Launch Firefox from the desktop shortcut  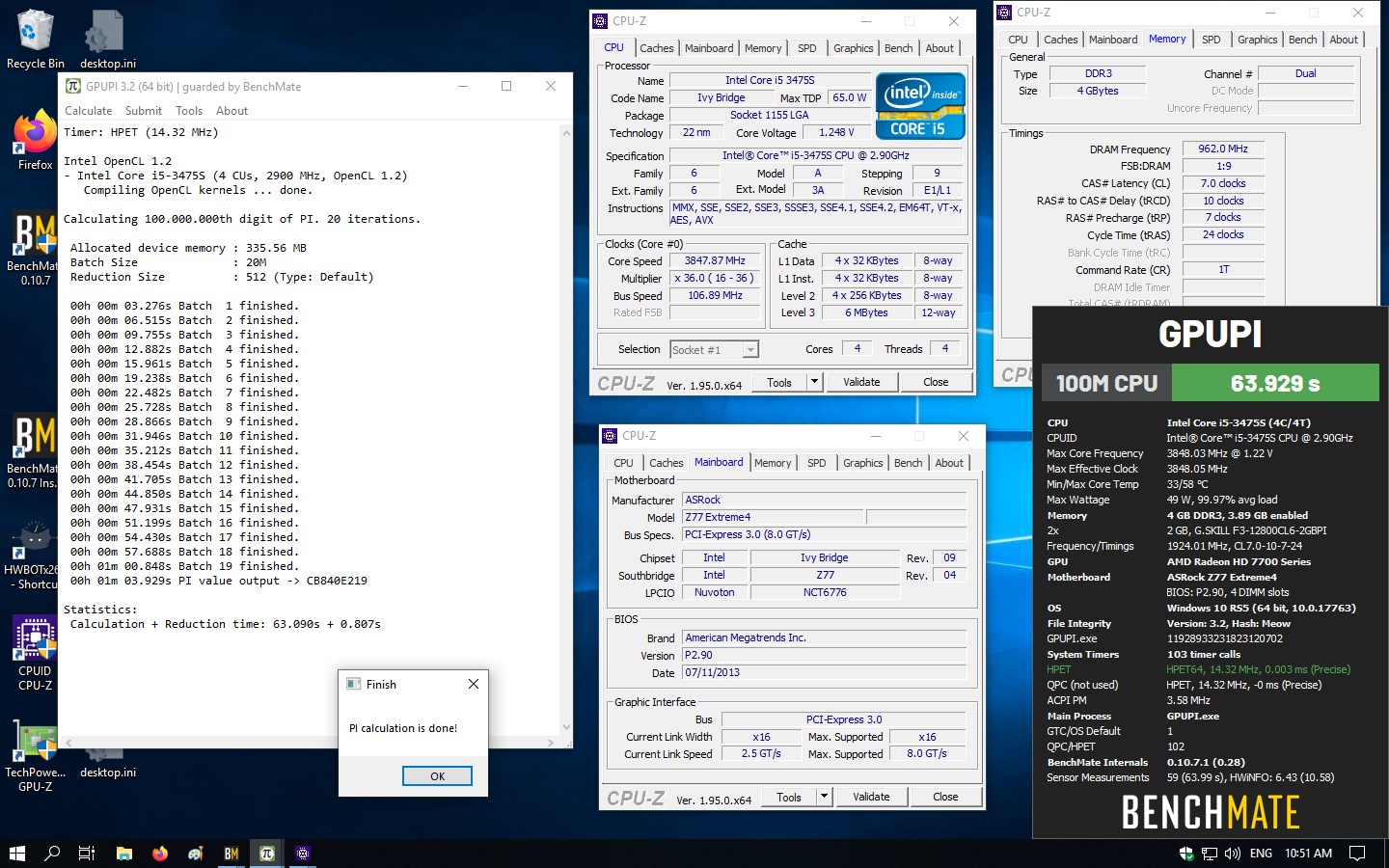click(x=35, y=140)
